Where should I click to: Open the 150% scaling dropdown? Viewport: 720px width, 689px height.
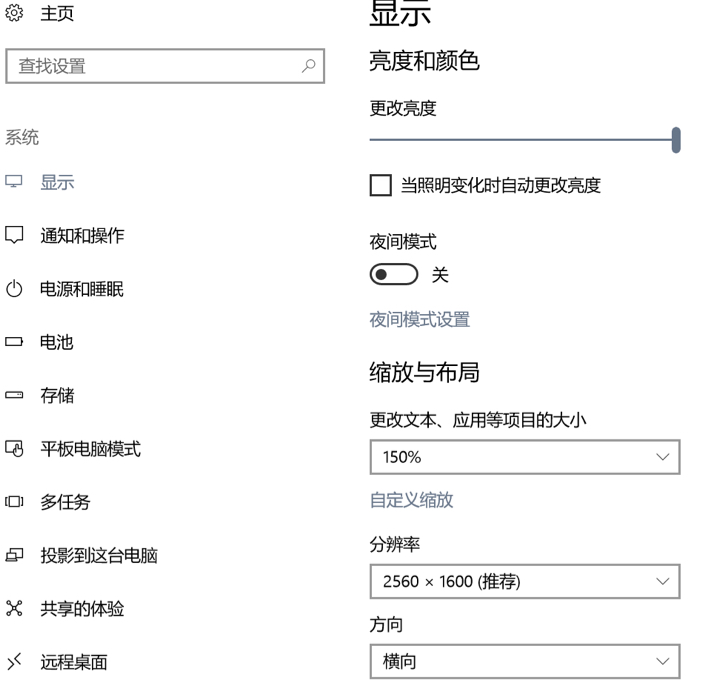524,457
